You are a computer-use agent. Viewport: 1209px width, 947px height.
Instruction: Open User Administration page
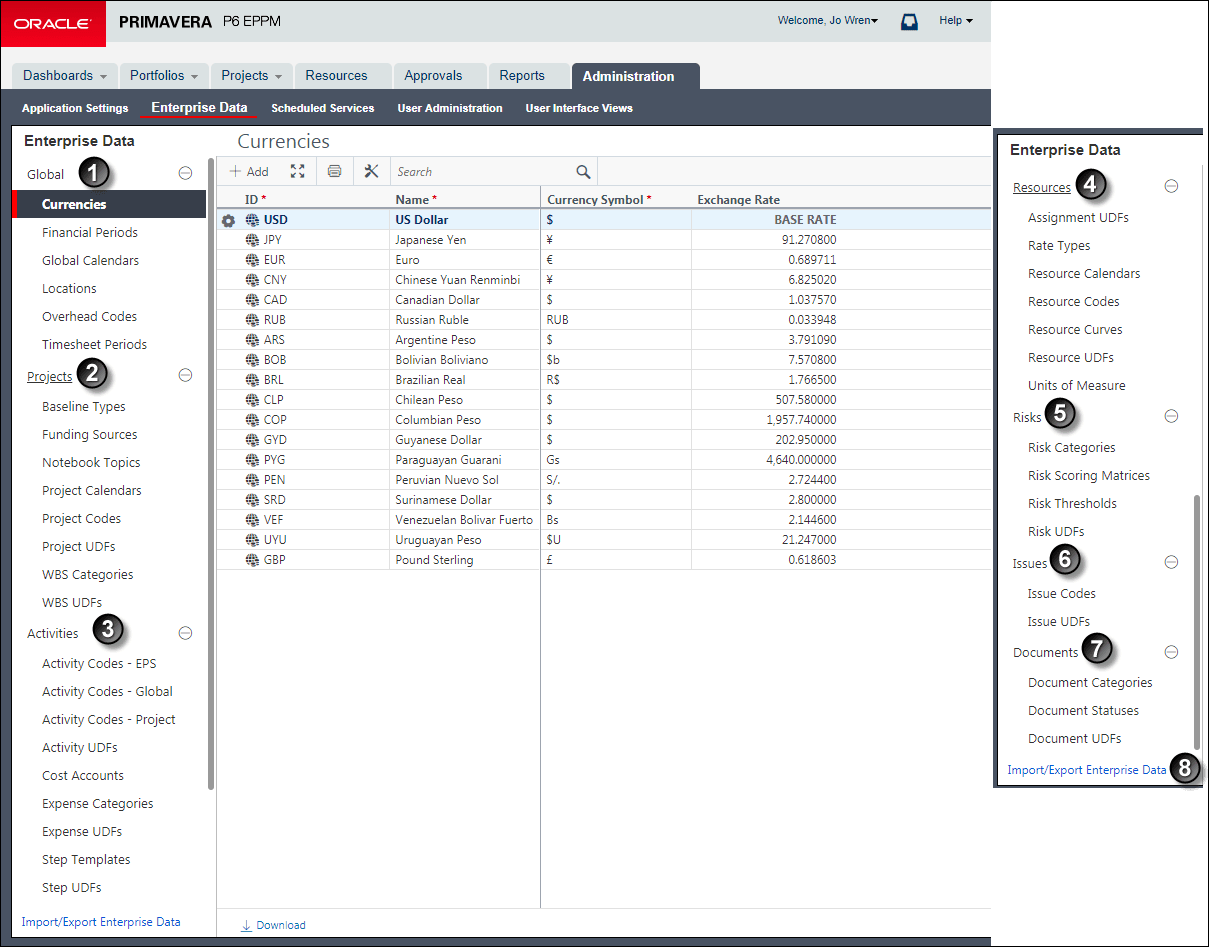point(450,108)
